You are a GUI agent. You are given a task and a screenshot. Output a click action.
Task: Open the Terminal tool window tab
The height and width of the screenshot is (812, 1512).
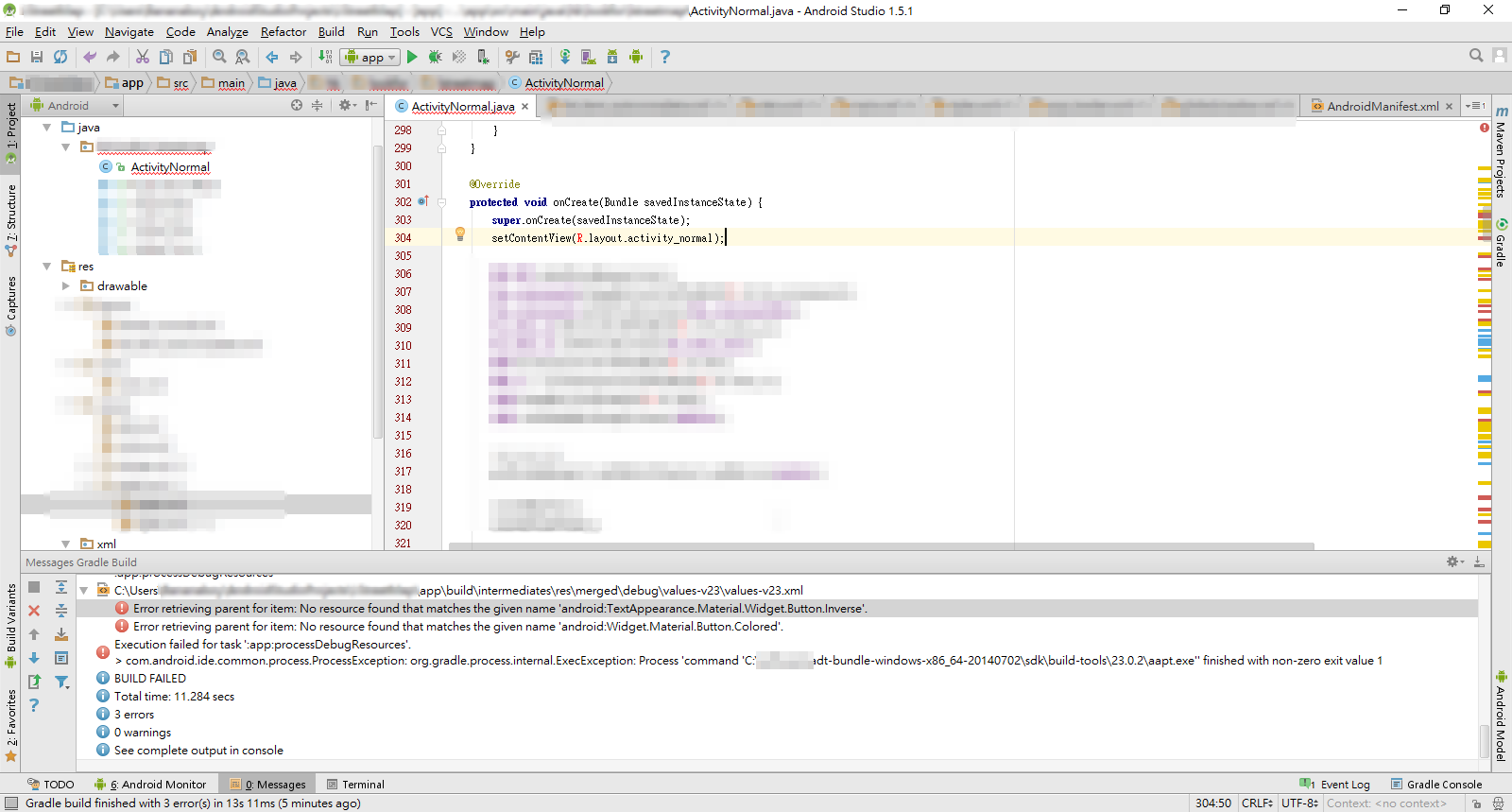pos(355,785)
